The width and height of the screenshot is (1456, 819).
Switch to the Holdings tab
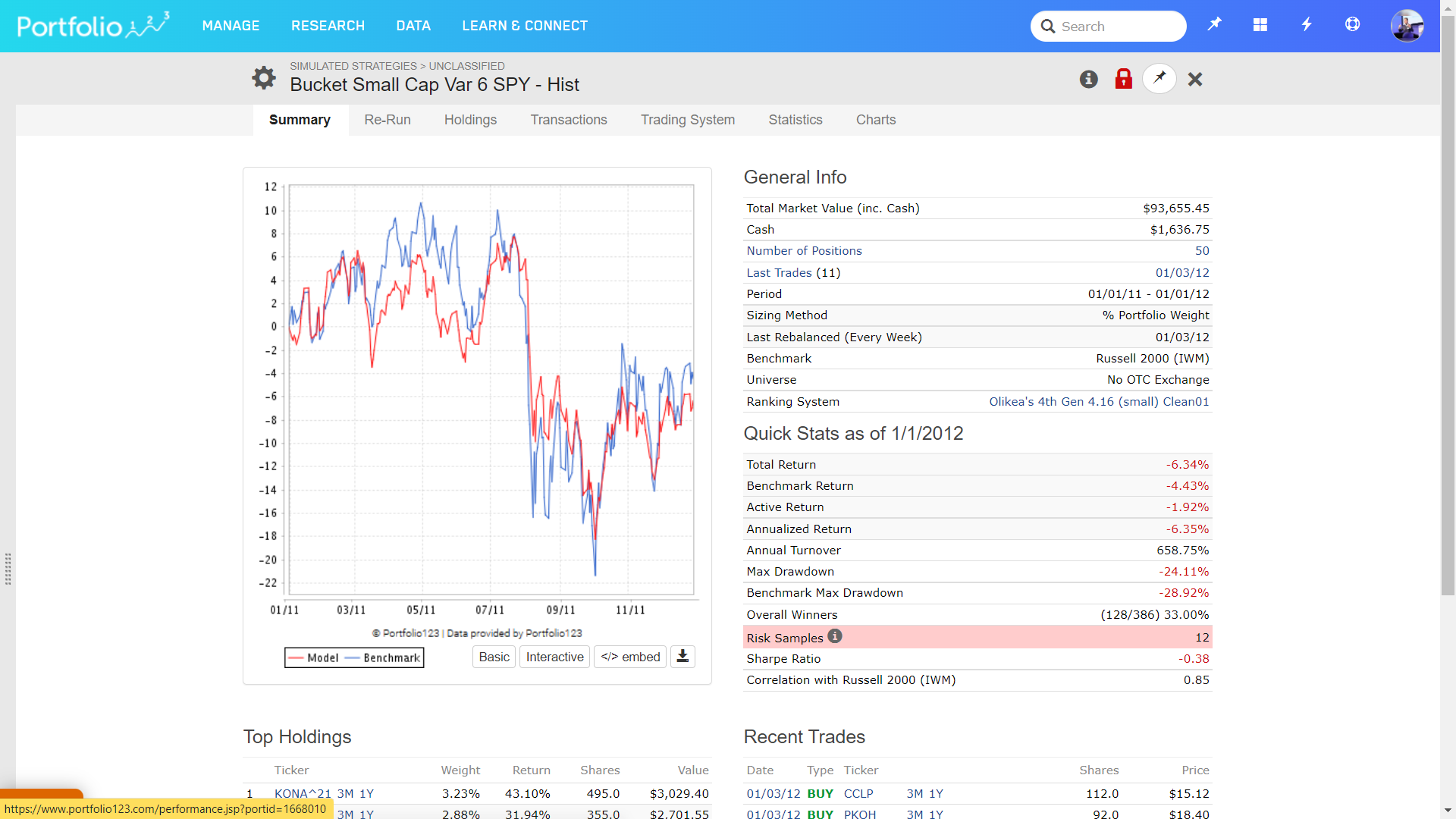pyautogui.click(x=470, y=120)
